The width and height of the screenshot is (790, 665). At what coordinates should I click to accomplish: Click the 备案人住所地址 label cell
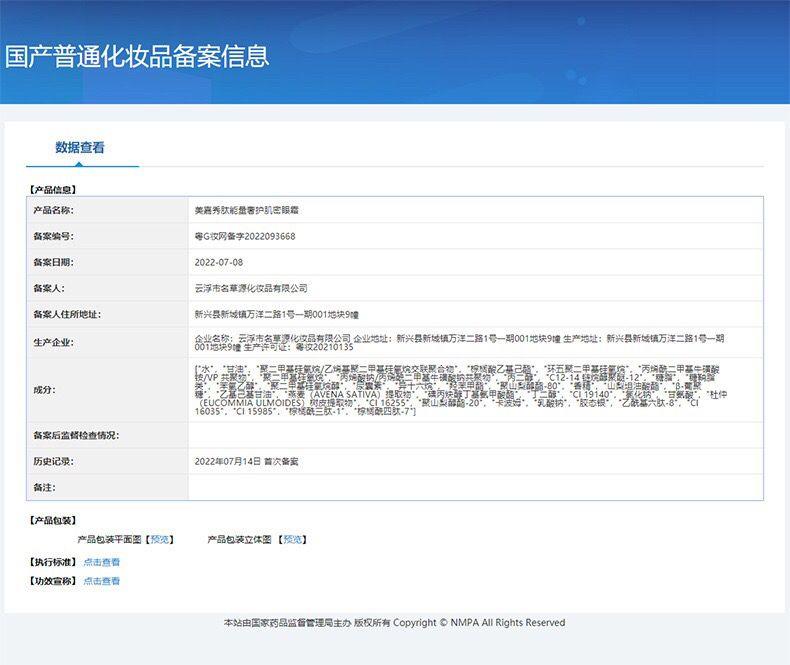click(x=107, y=314)
